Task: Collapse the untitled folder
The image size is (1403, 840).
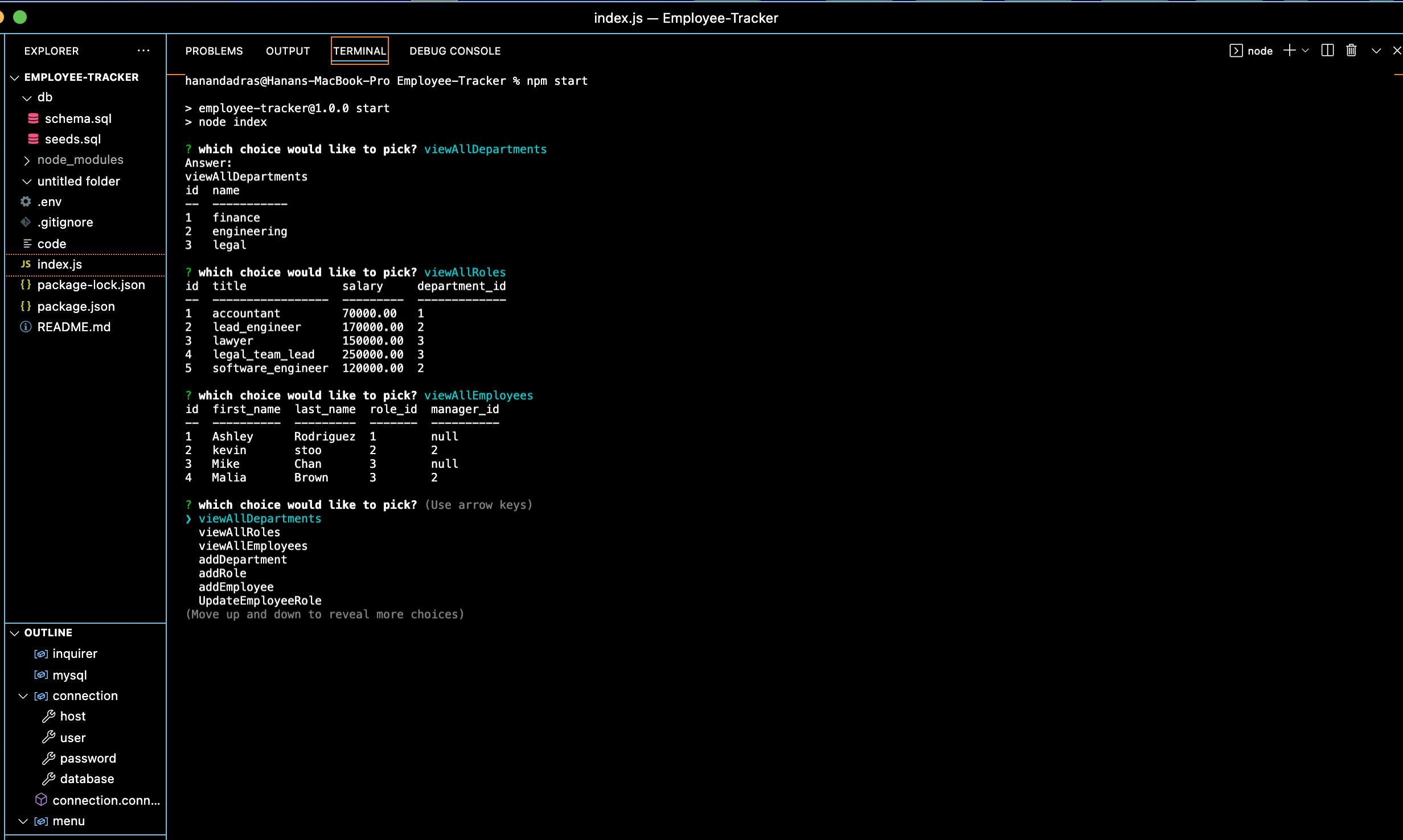Action: (x=26, y=182)
